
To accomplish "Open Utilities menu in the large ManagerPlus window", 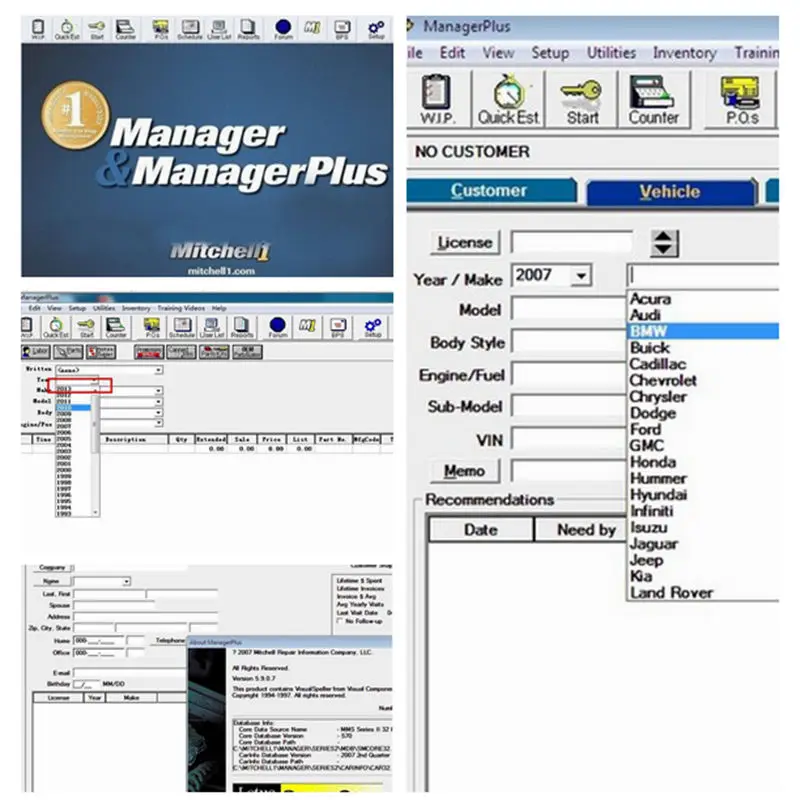I will tap(611, 53).
